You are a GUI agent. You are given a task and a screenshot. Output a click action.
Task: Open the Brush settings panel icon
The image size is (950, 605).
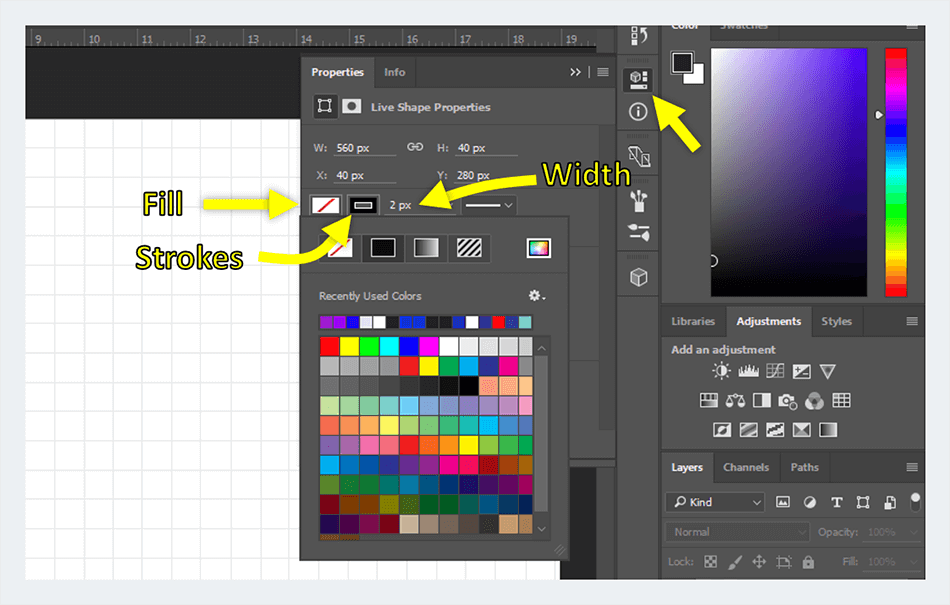(x=639, y=233)
